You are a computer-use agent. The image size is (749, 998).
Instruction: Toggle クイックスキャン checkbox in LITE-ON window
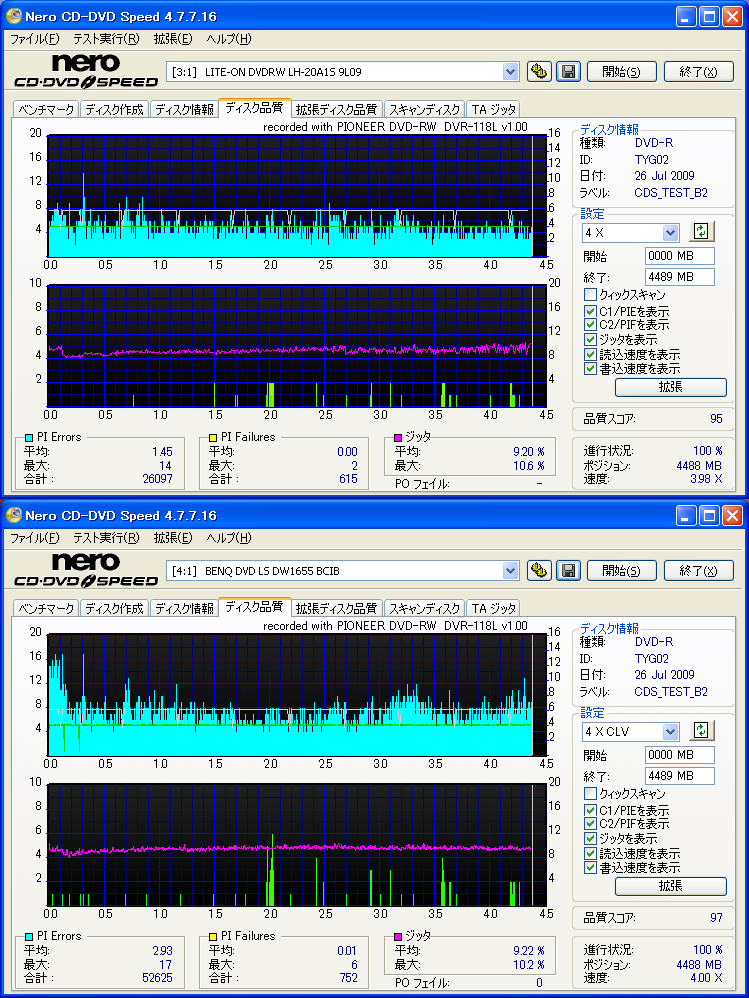click(x=590, y=295)
